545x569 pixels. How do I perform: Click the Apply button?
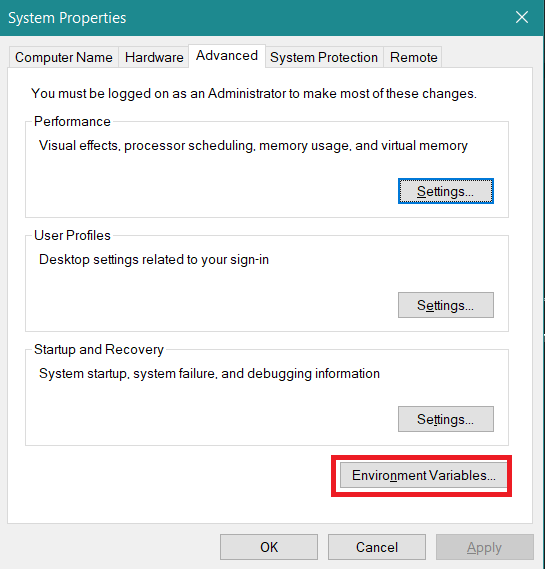(x=484, y=547)
